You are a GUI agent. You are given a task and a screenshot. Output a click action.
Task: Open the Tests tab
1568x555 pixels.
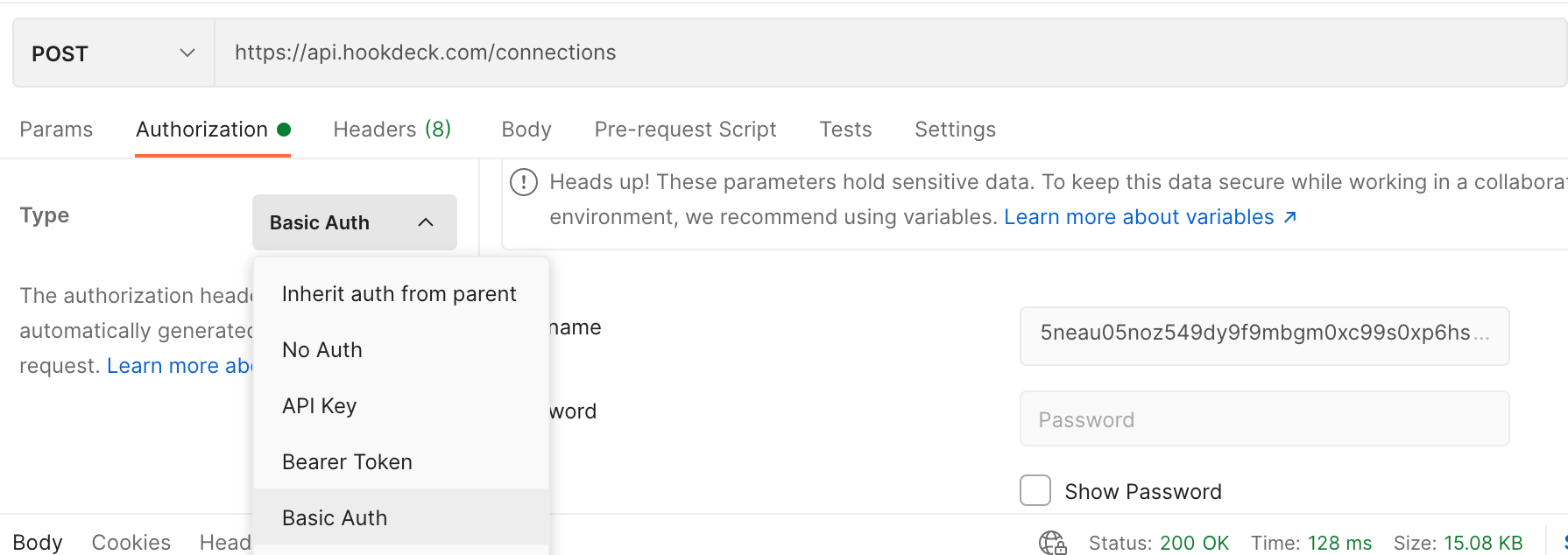pos(845,130)
